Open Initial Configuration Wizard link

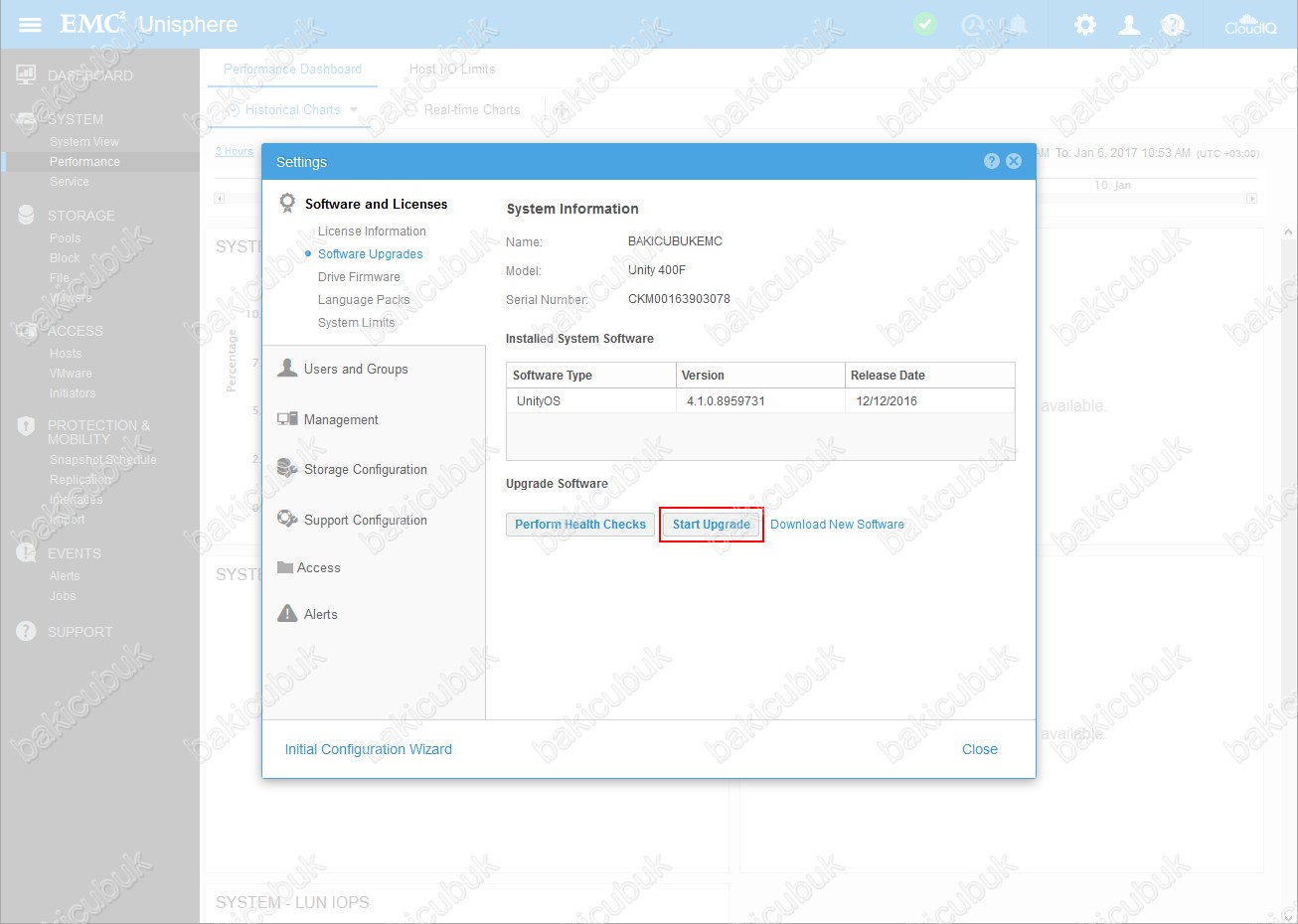pyautogui.click(x=369, y=749)
